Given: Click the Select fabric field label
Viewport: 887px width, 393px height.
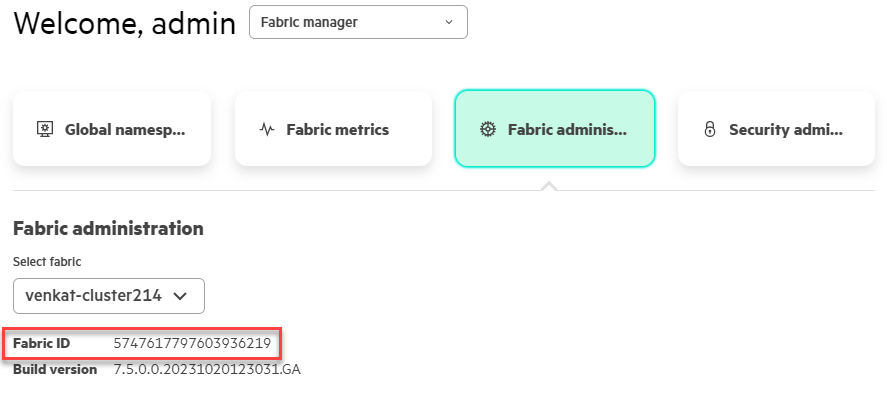Looking at the screenshot, I should 47,262.
